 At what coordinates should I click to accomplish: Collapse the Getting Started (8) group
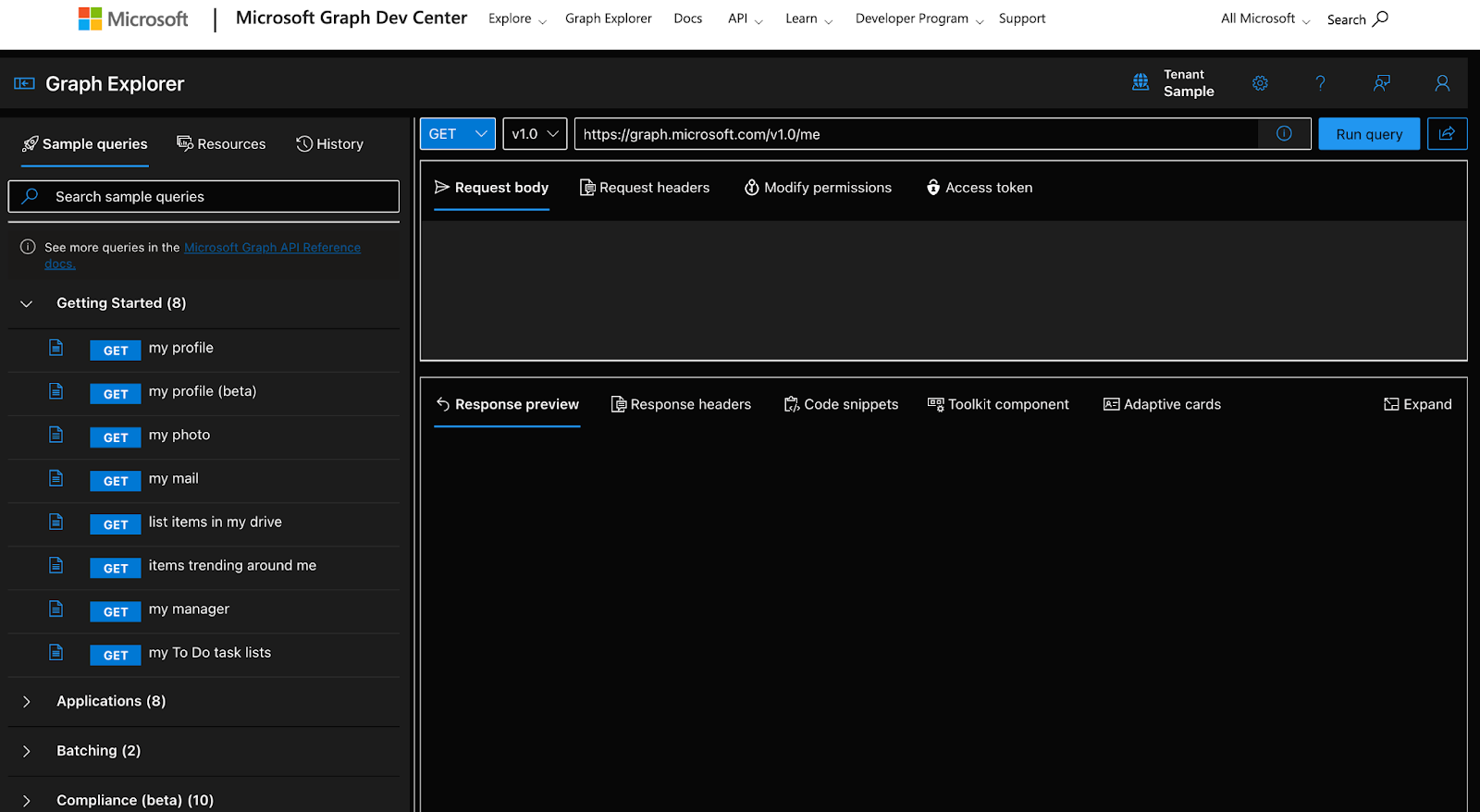point(27,303)
